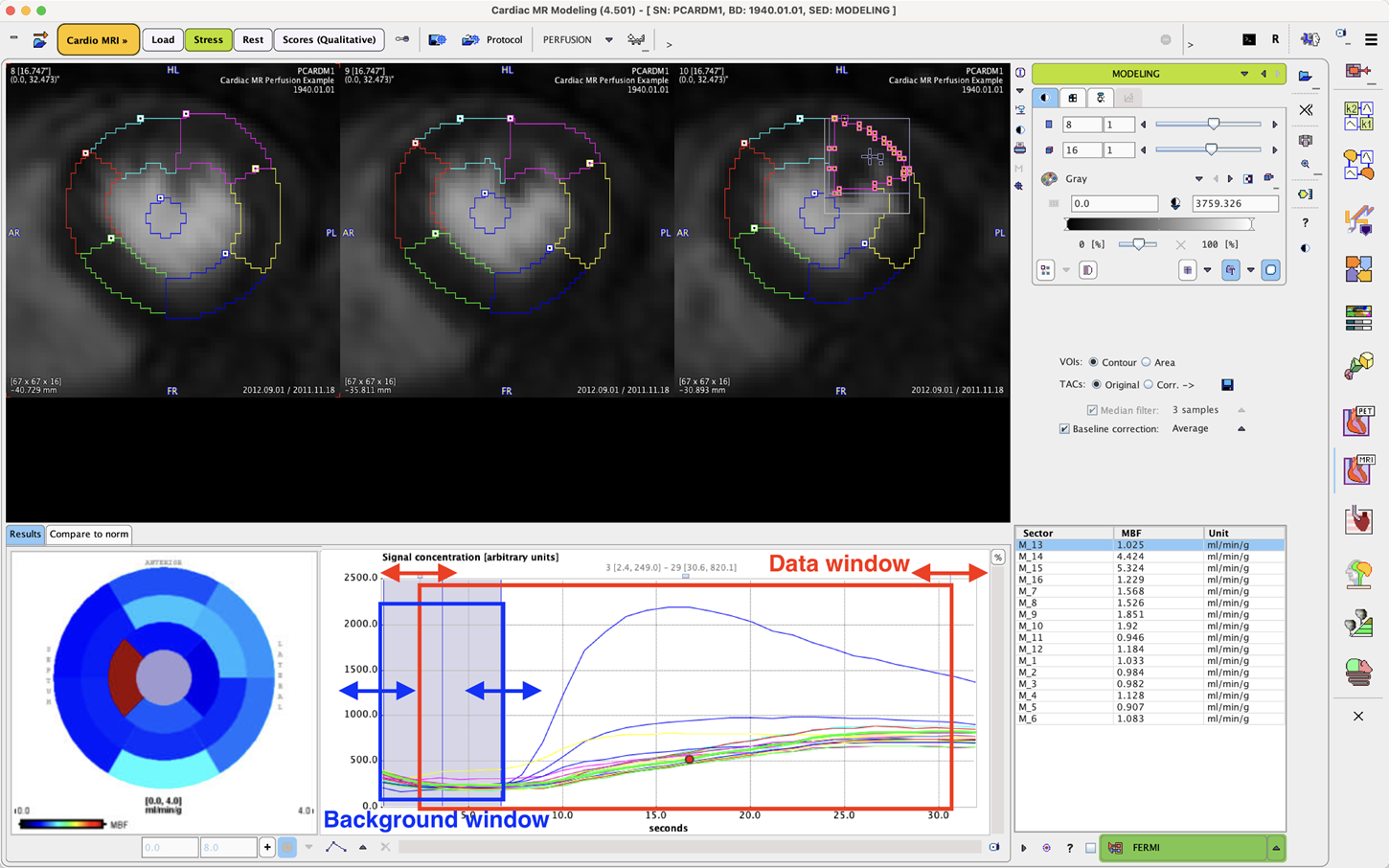Toggle checkbox left of the FERMI button
The image size is (1389, 868).
1090,848
